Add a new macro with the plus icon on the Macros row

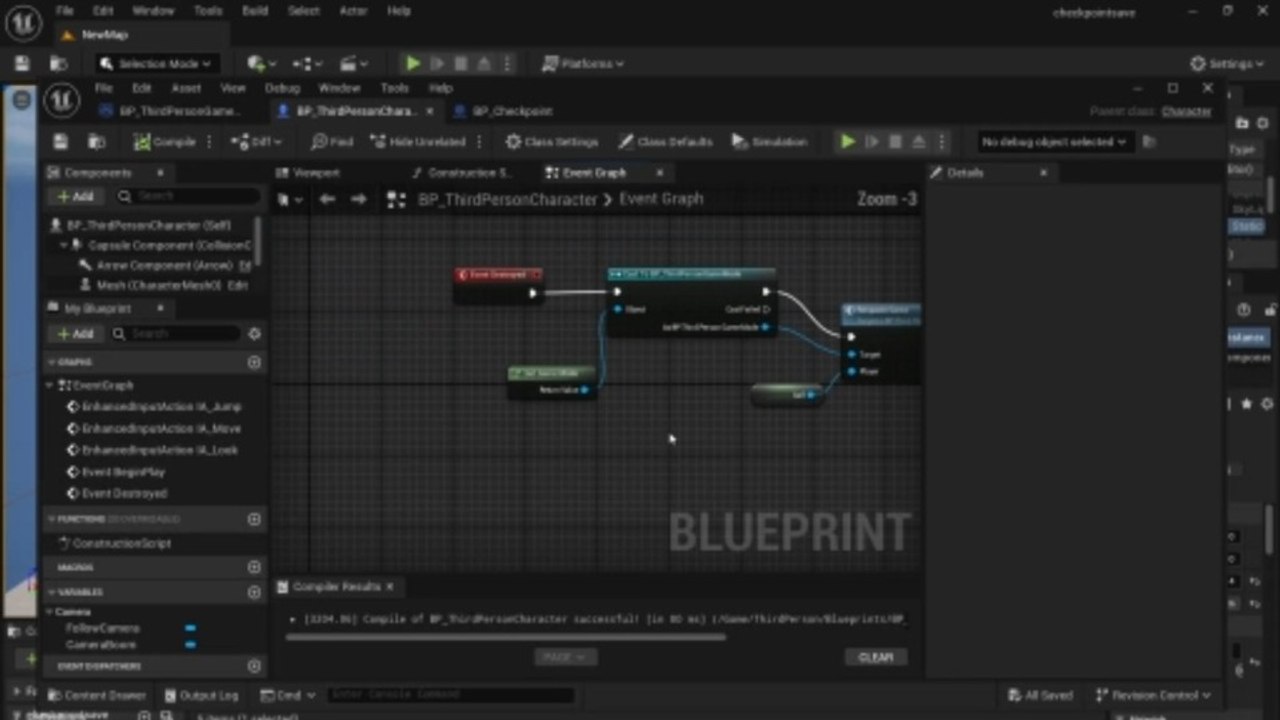[254, 567]
